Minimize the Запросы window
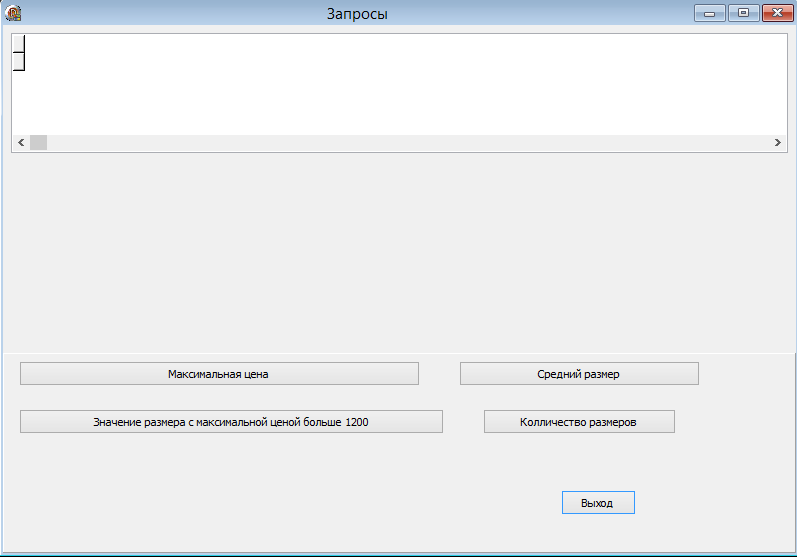The width and height of the screenshot is (797, 557). (710, 13)
